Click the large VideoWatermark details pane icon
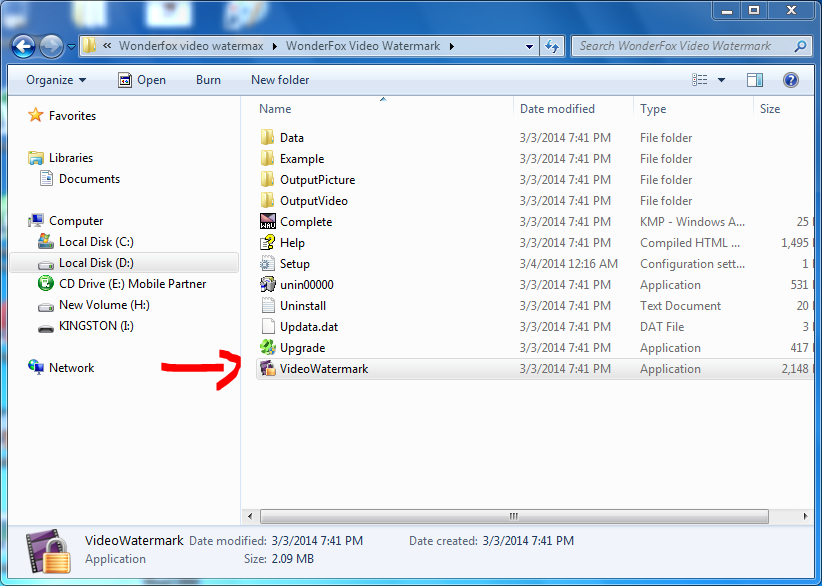The width and height of the screenshot is (822, 586). (48, 551)
